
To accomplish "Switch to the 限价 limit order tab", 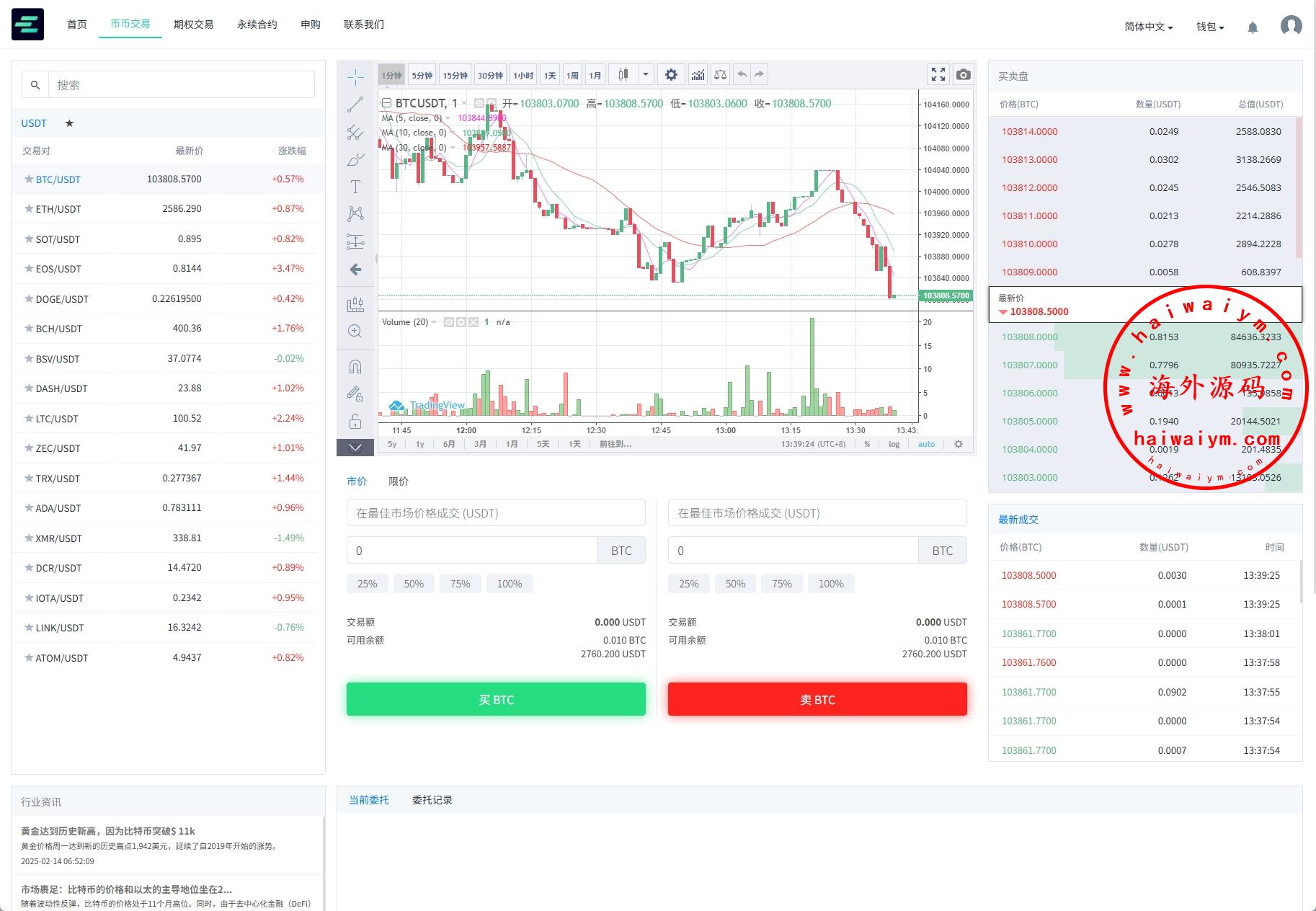I will click(x=399, y=481).
